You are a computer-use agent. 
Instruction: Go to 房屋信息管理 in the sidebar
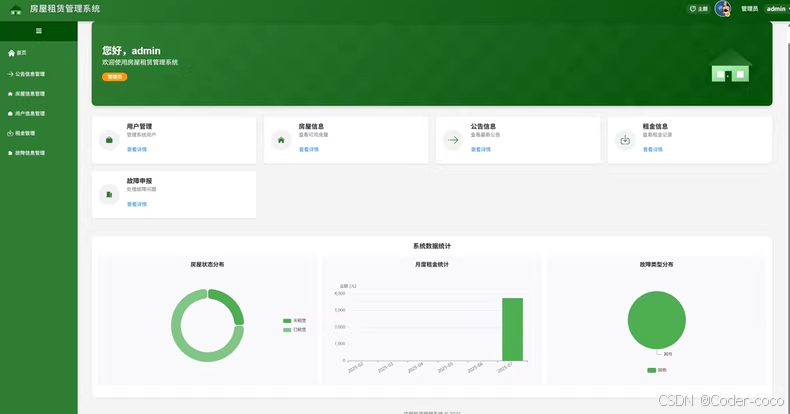coord(39,94)
